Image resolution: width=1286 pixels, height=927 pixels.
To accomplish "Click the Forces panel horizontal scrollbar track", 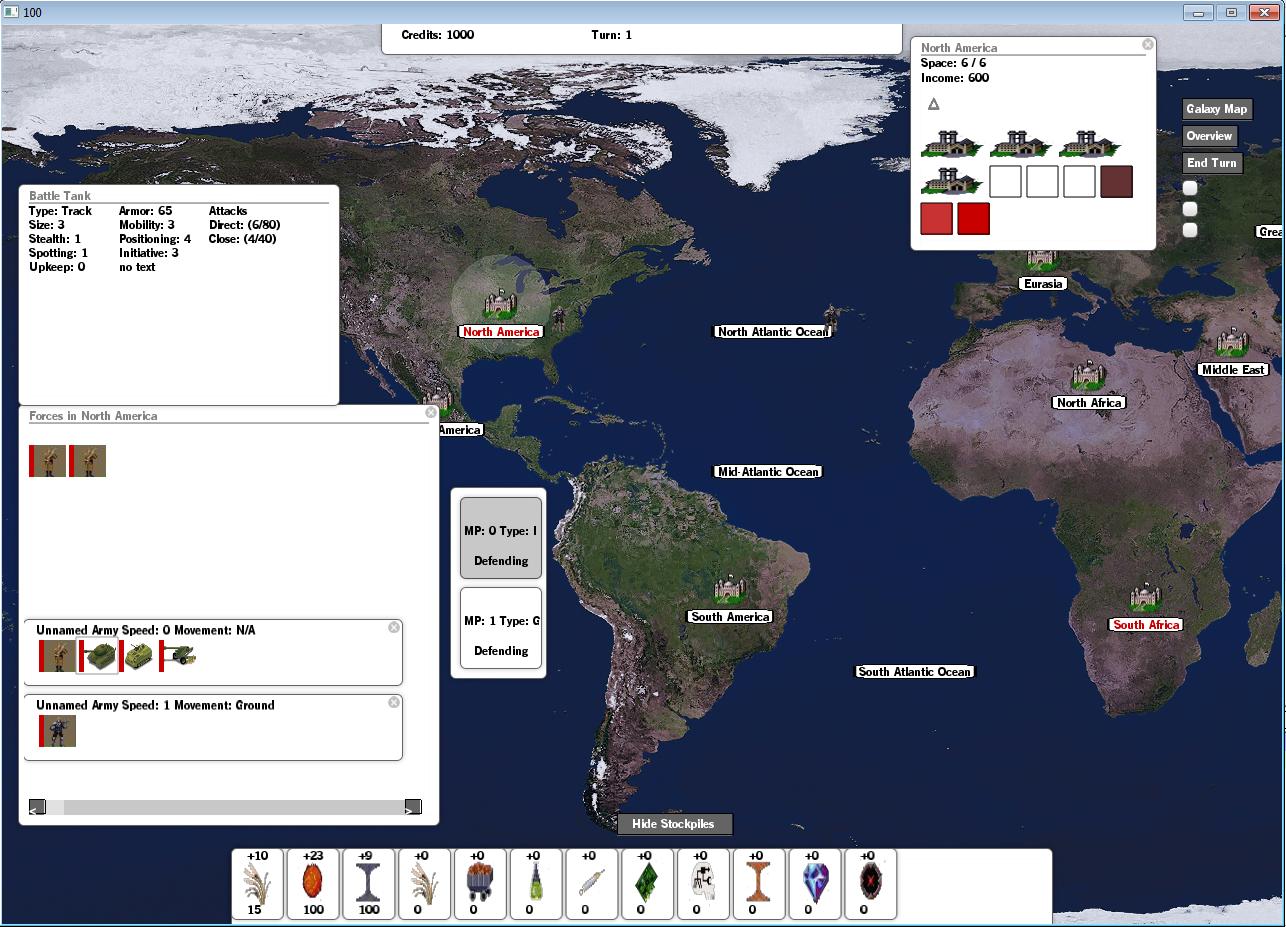I will pyautogui.click(x=225, y=807).
